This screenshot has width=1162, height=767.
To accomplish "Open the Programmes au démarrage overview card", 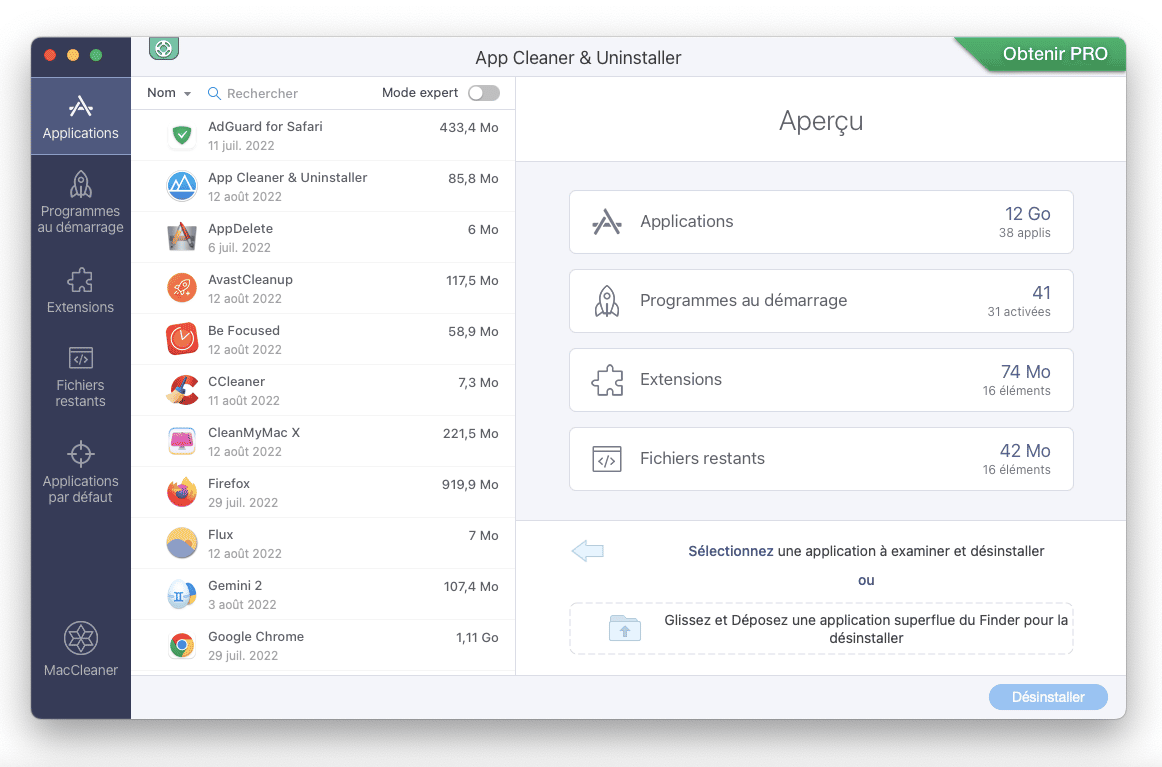I will tap(820, 301).
